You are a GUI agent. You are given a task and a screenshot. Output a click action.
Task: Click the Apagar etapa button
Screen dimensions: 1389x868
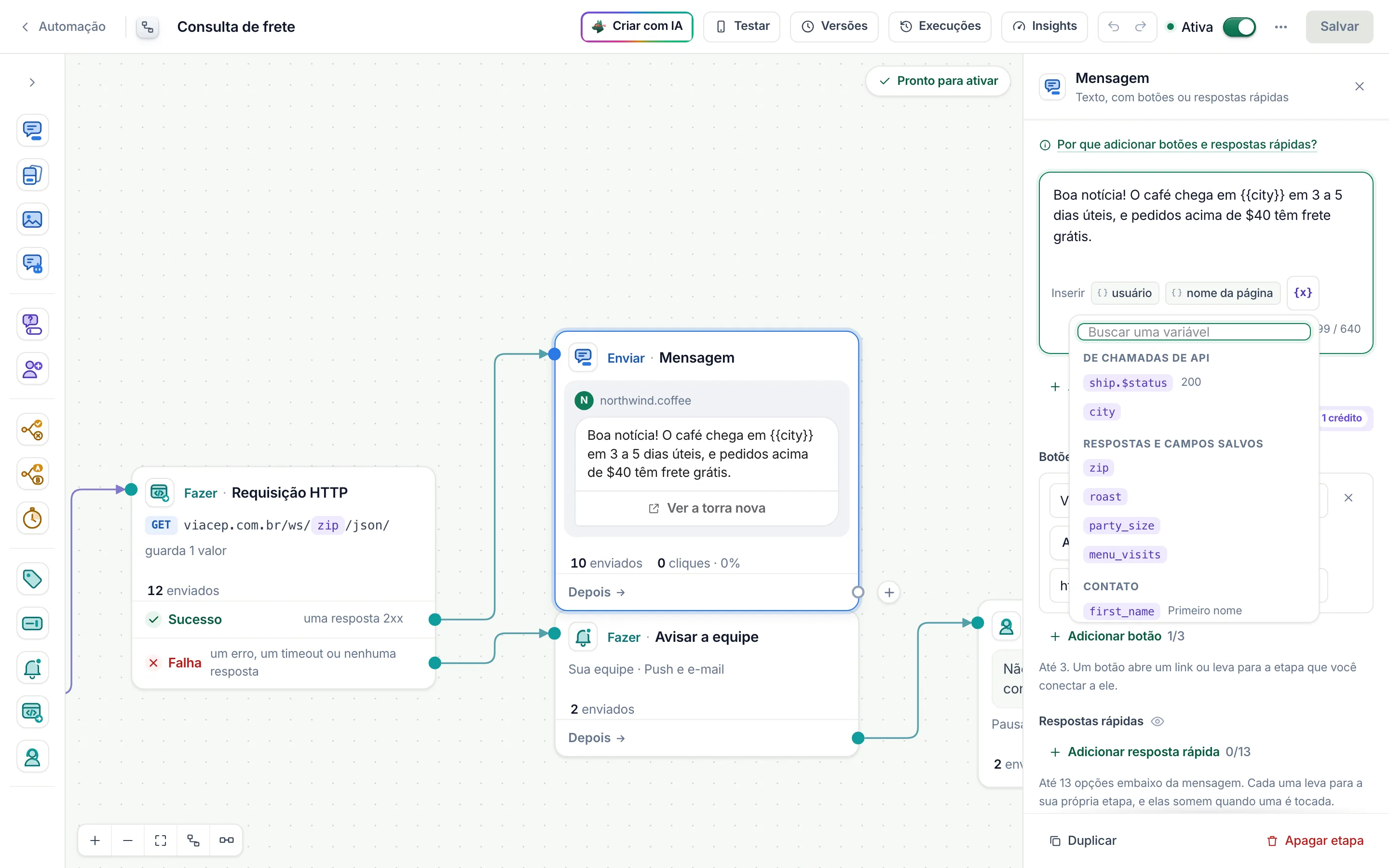coord(1315,841)
